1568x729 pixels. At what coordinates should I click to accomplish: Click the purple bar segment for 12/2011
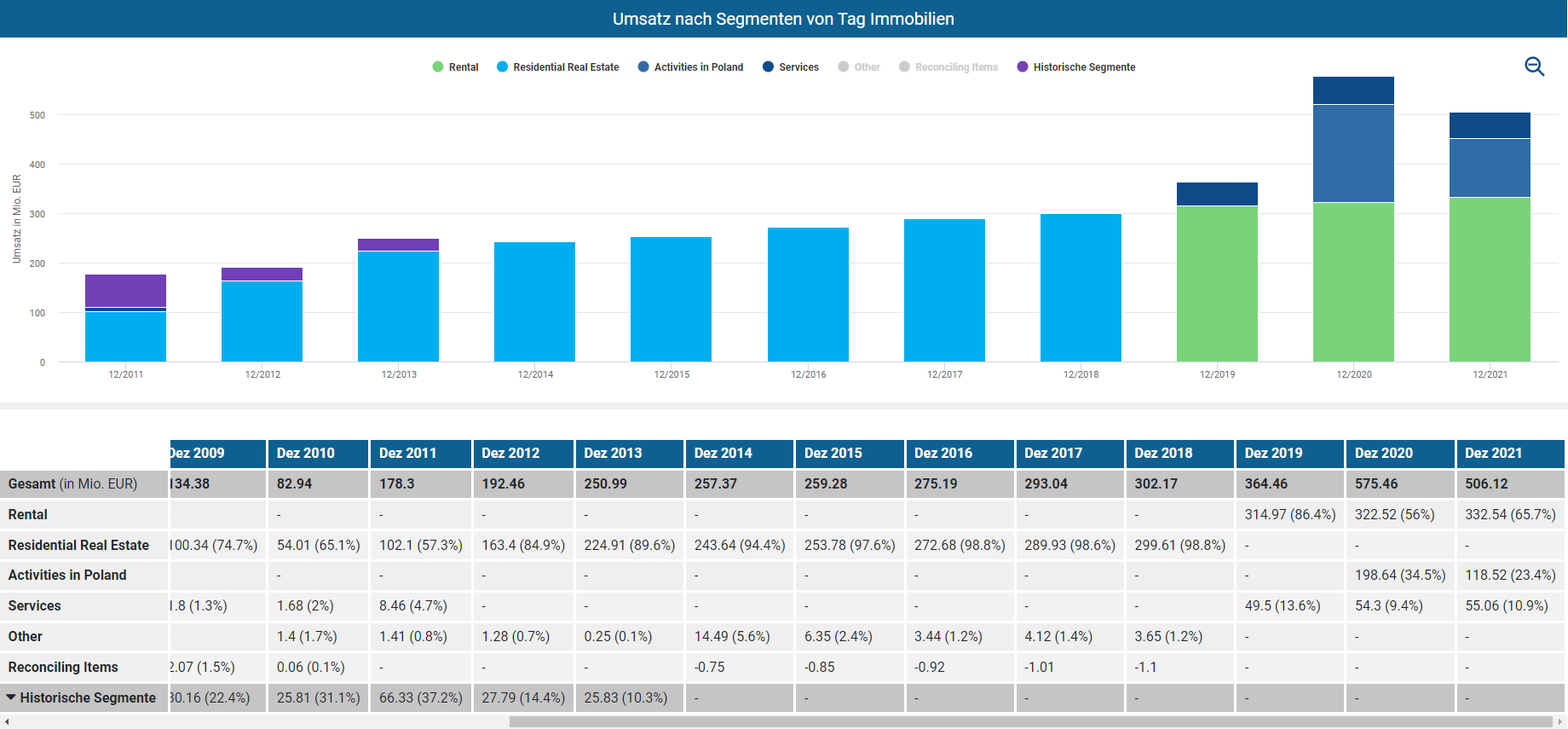(125, 290)
